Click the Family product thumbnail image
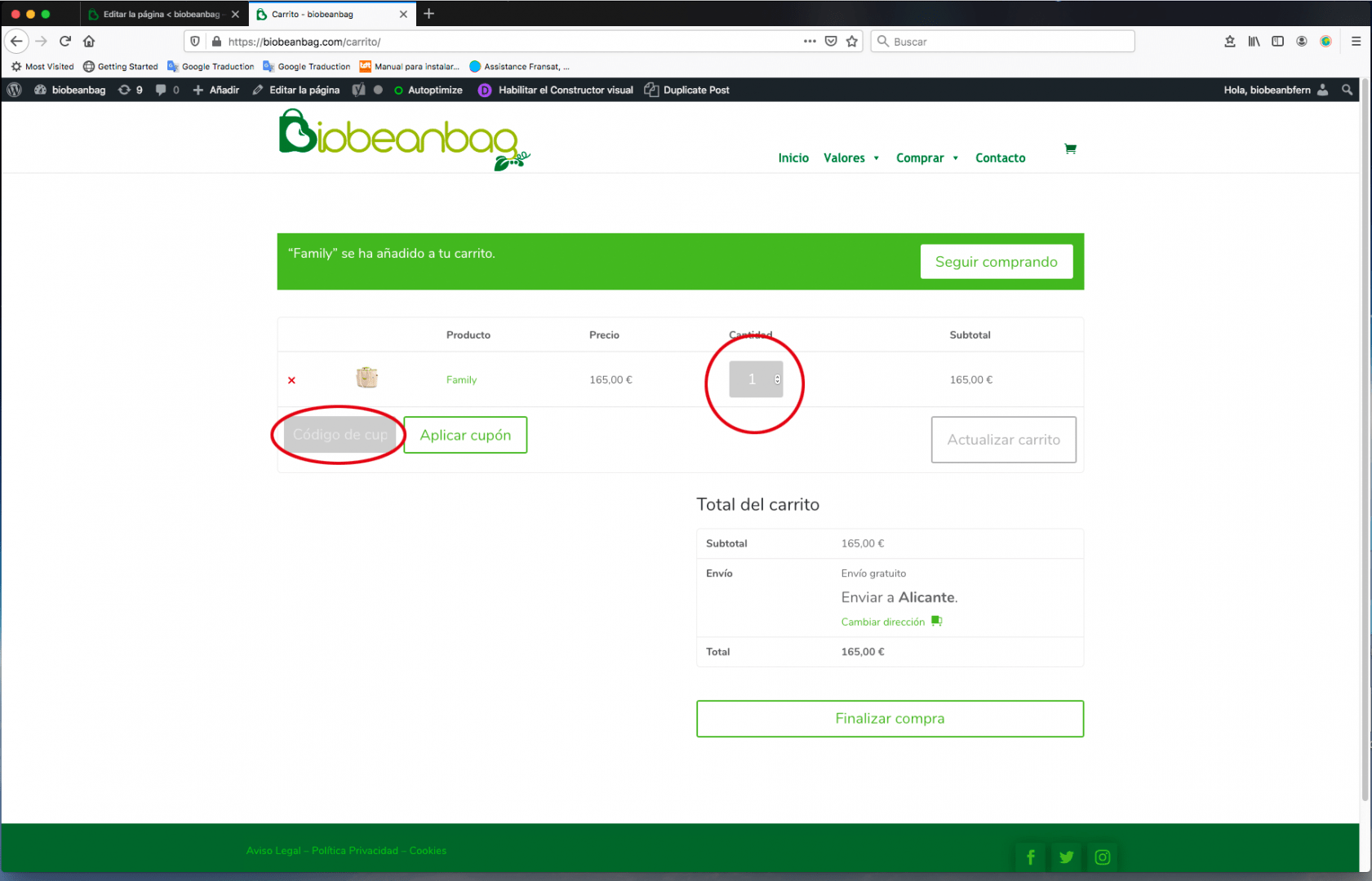This screenshot has height=881, width=1372. (x=367, y=378)
